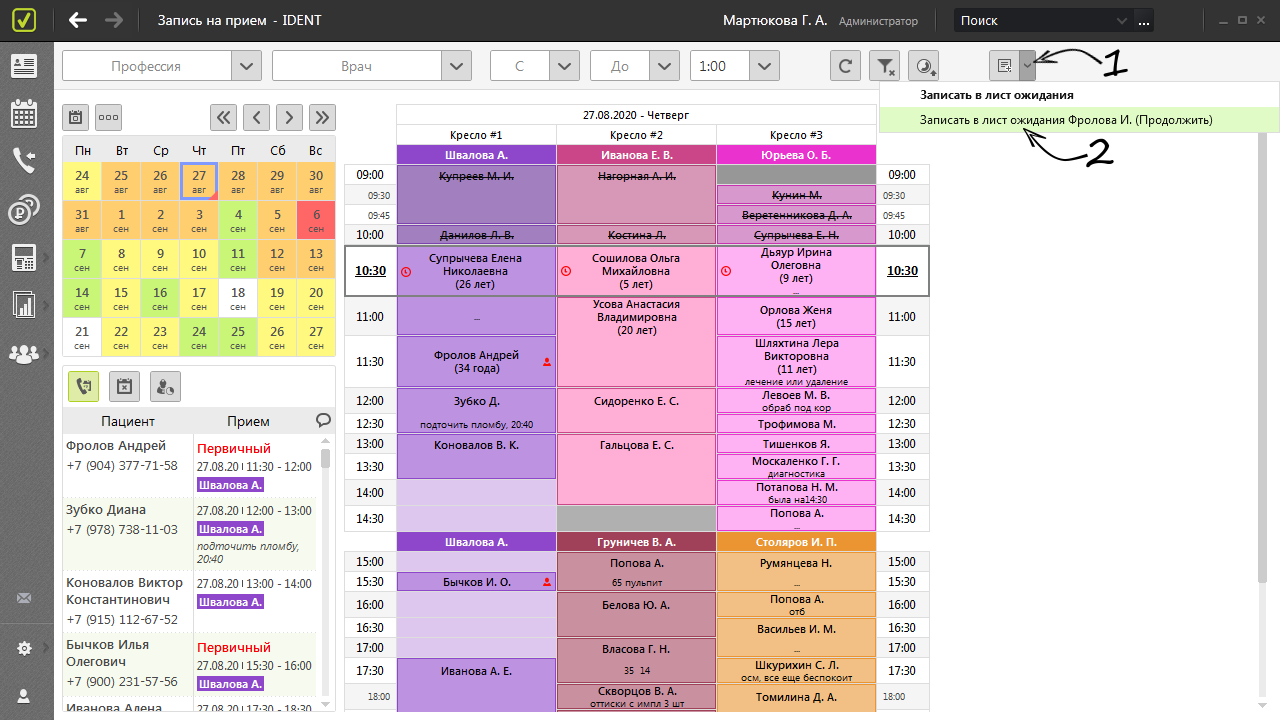This screenshot has height=720, width=1280.
Task: Open the search field dropdown arrow
Action: pyautogui.click(x=1122, y=20)
